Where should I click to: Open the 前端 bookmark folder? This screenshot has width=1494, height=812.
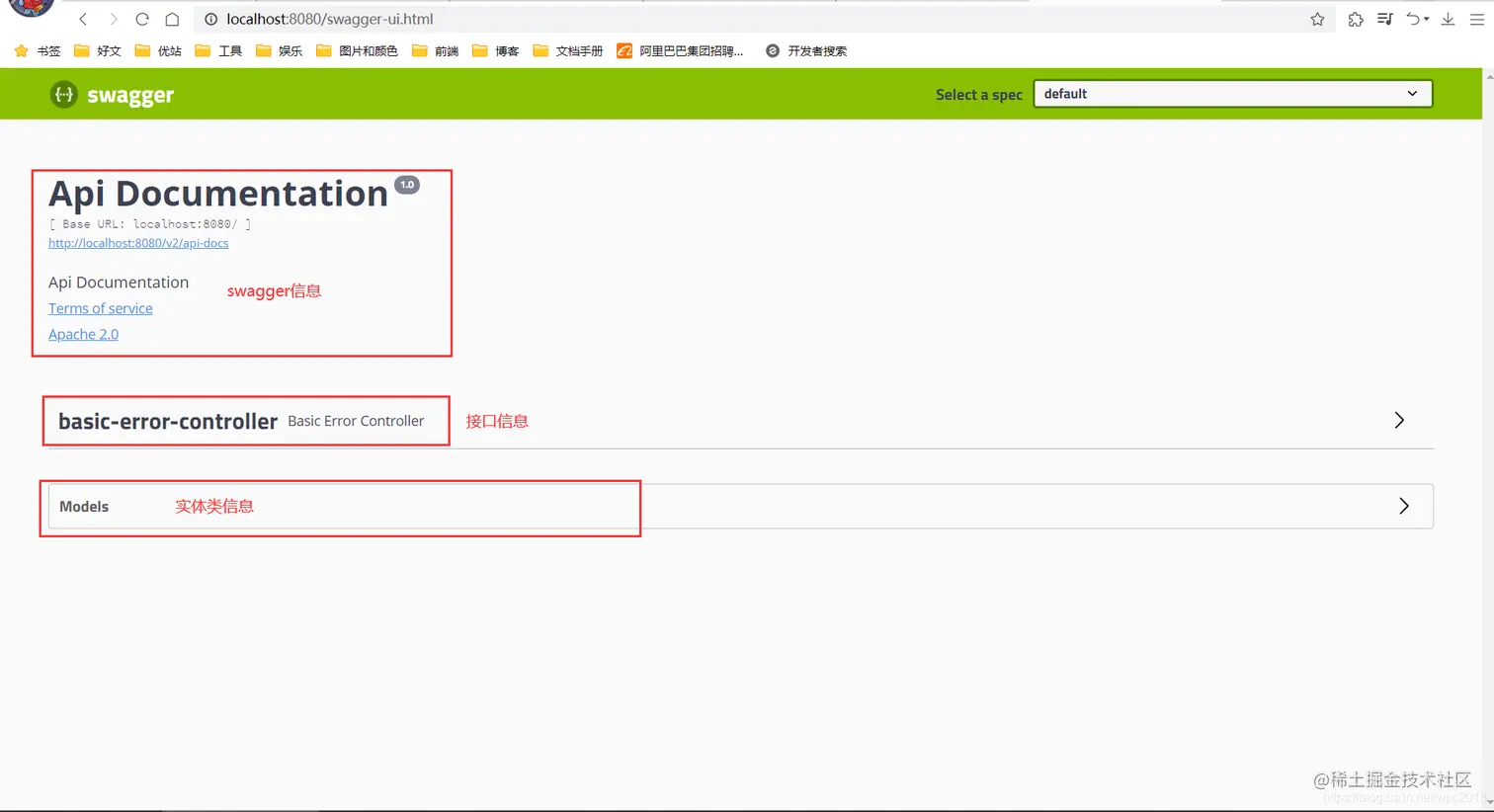tap(435, 50)
